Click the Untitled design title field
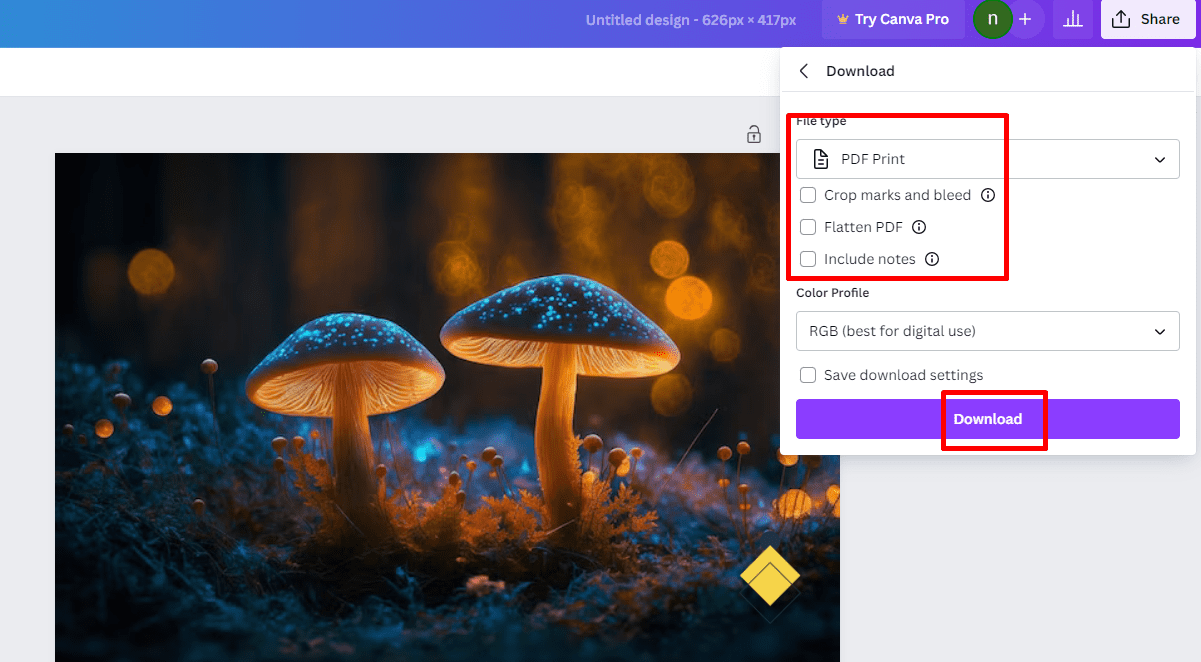The width and height of the screenshot is (1201, 662). click(690, 19)
